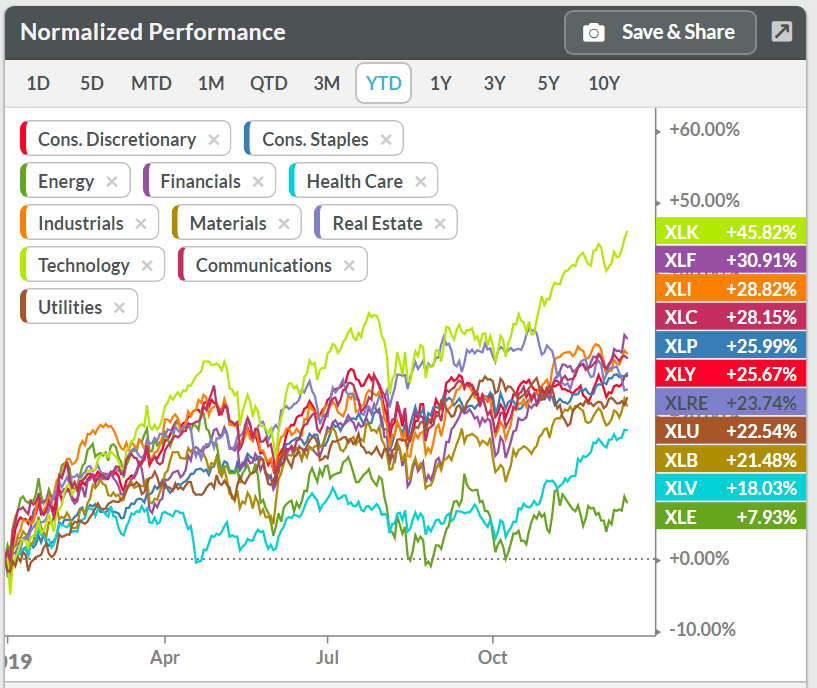
Task: Remove Technology sector via x icon
Action: (x=147, y=265)
